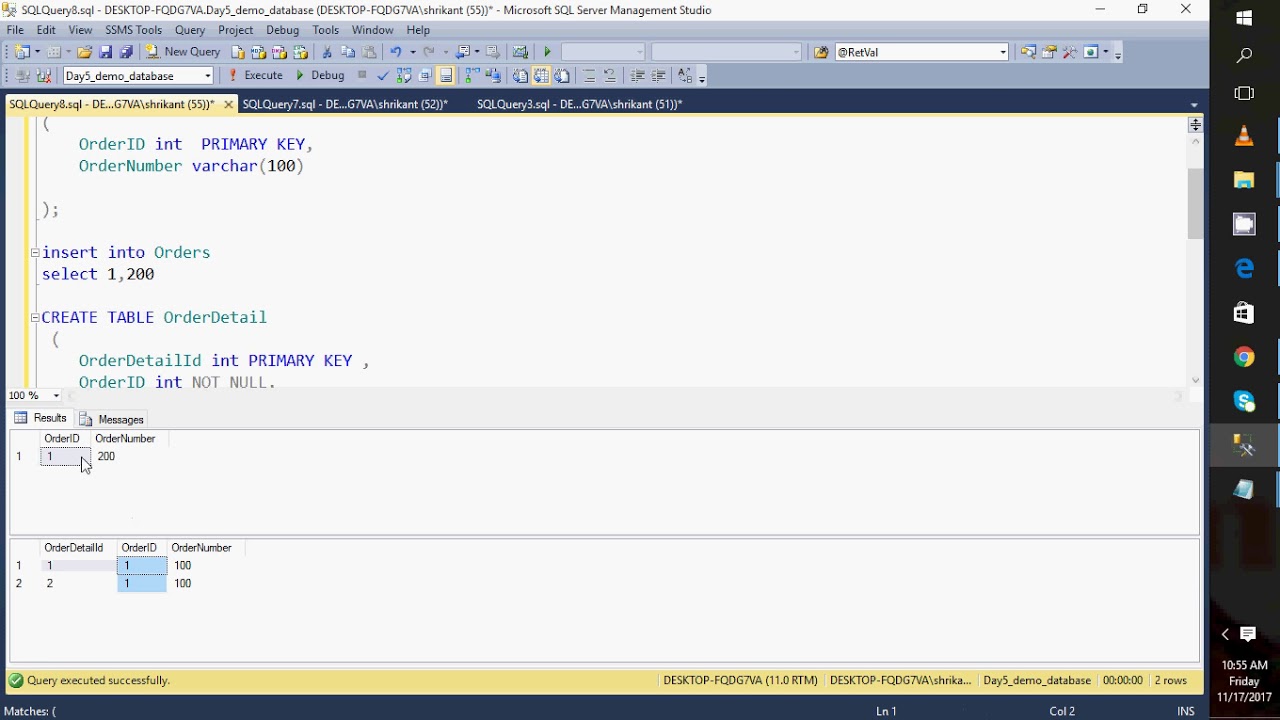
Task: Click the Copy icon in toolbar
Action: click(x=347, y=52)
